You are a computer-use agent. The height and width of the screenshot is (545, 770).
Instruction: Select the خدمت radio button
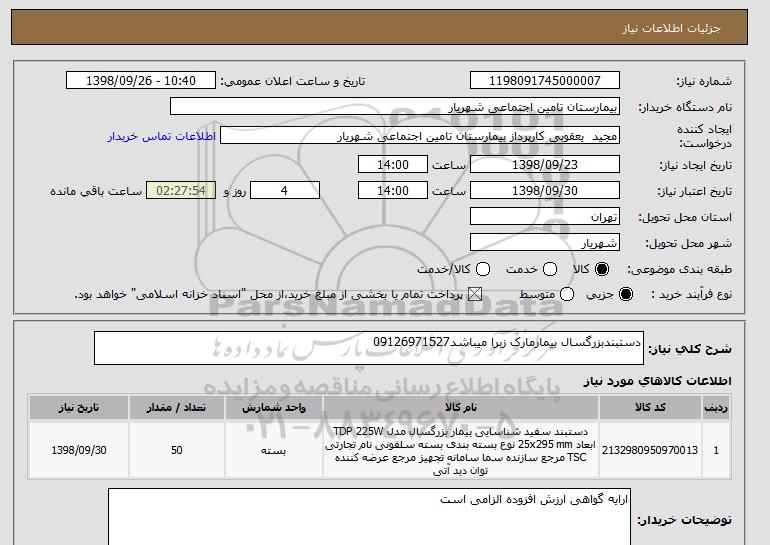tap(550, 269)
